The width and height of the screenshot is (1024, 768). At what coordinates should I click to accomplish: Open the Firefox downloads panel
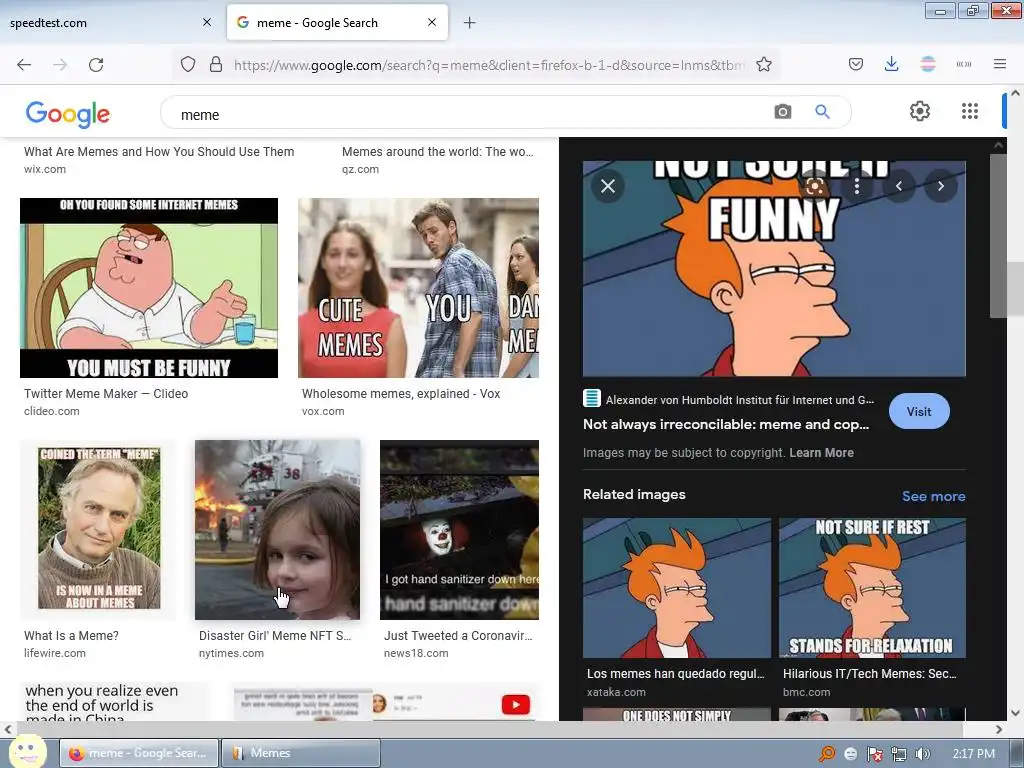891,64
